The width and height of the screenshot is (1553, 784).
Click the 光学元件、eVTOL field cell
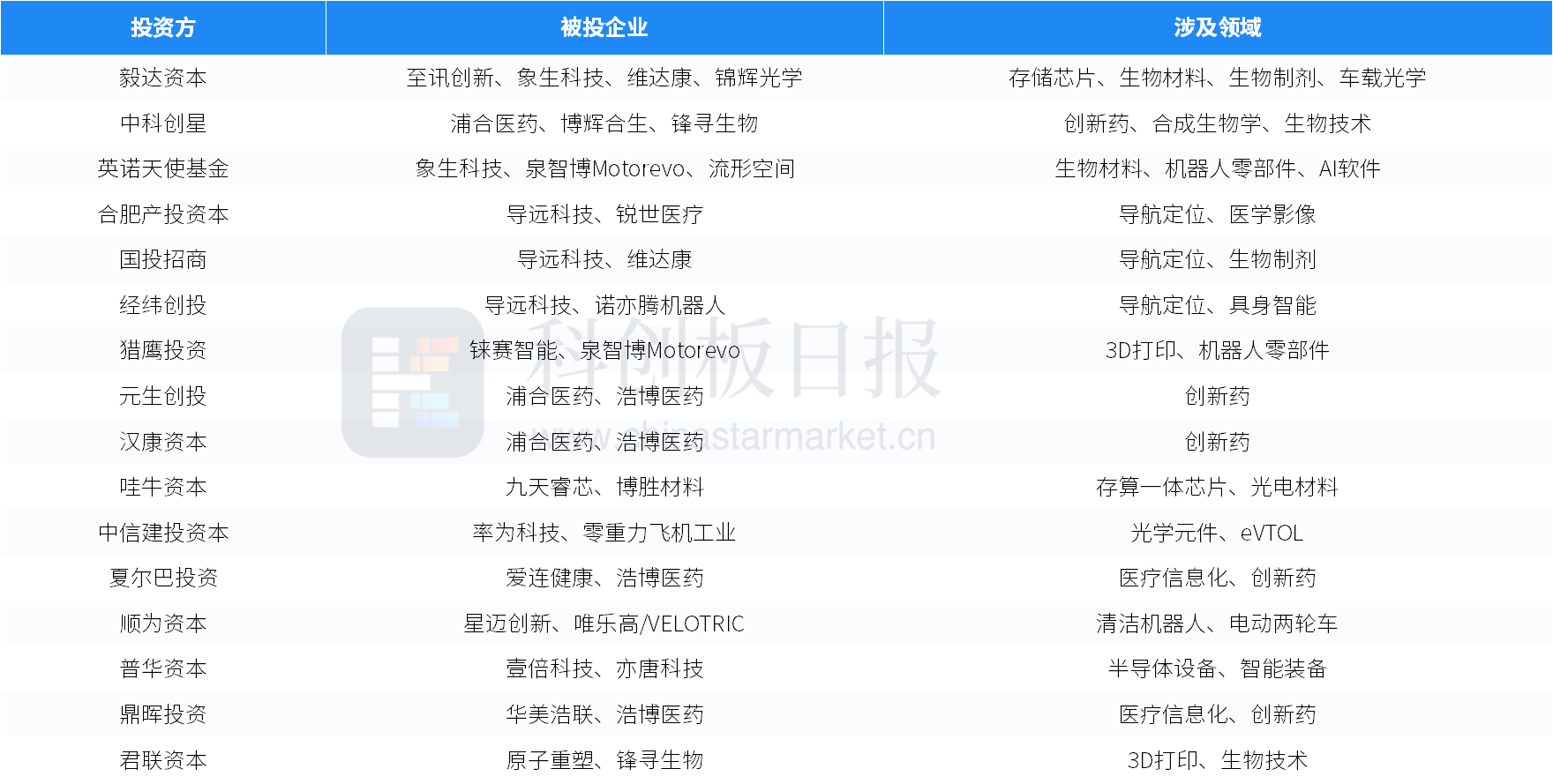[1218, 533]
